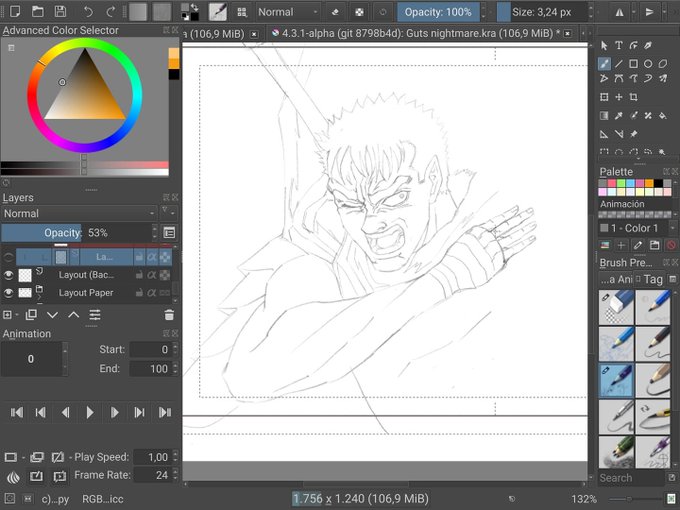Expand the add-layer type dropdown arrow
Screen dimensions: 680x510
(17, 315)
